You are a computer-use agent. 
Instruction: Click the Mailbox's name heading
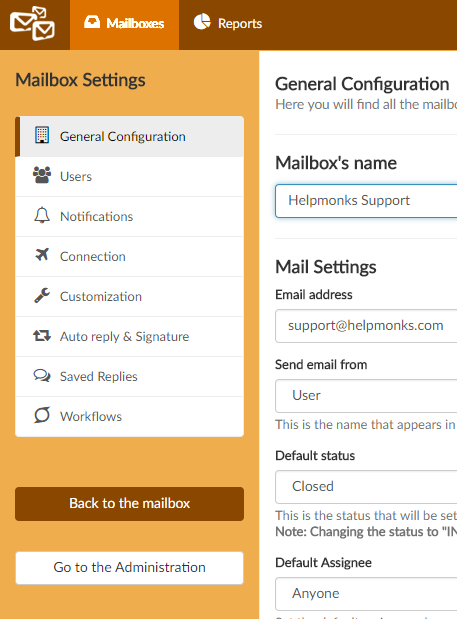(336, 163)
